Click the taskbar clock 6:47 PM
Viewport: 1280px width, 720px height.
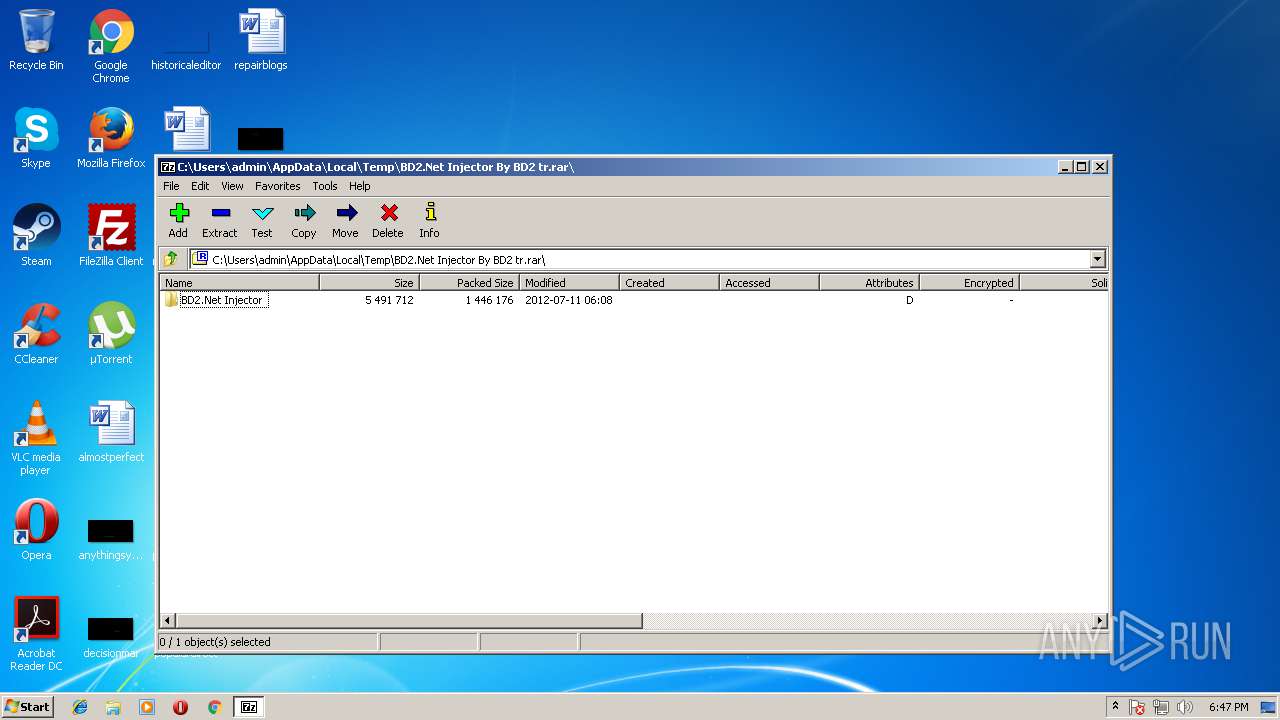pos(1228,707)
